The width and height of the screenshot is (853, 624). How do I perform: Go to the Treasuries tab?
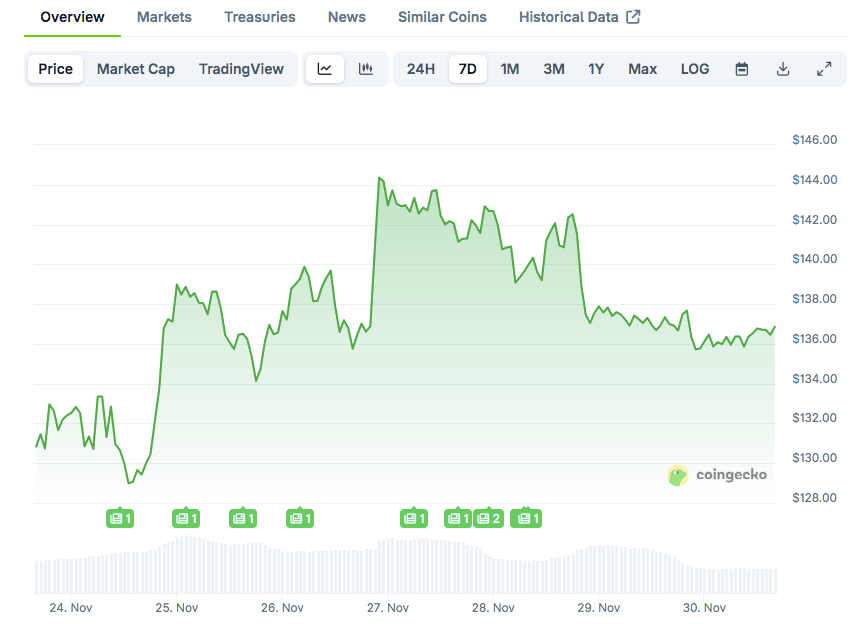[260, 17]
